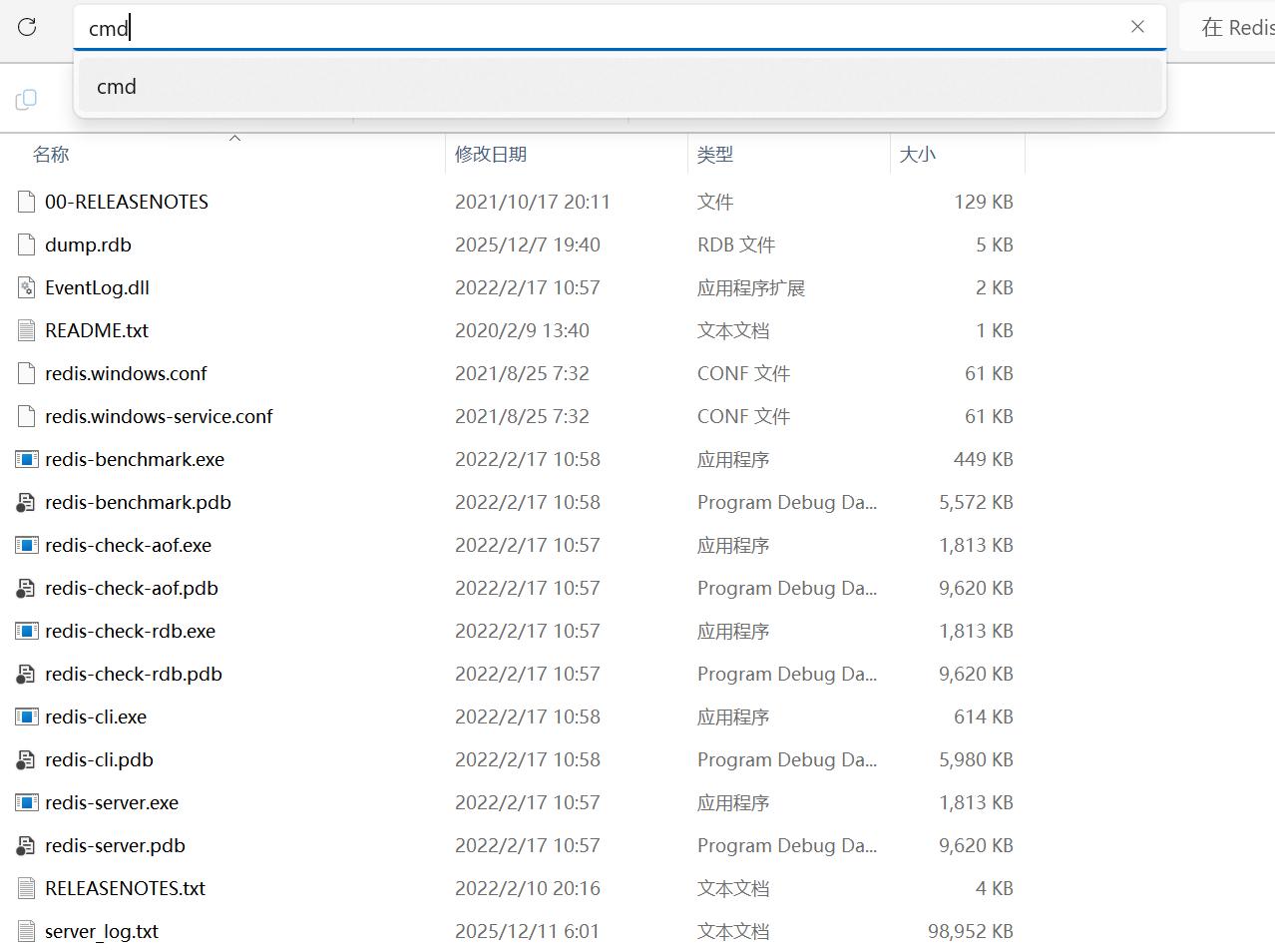Viewport: 1275px width, 952px height.
Task: Toggle sort direction arrow above 名称
Action: click(235, 138)
